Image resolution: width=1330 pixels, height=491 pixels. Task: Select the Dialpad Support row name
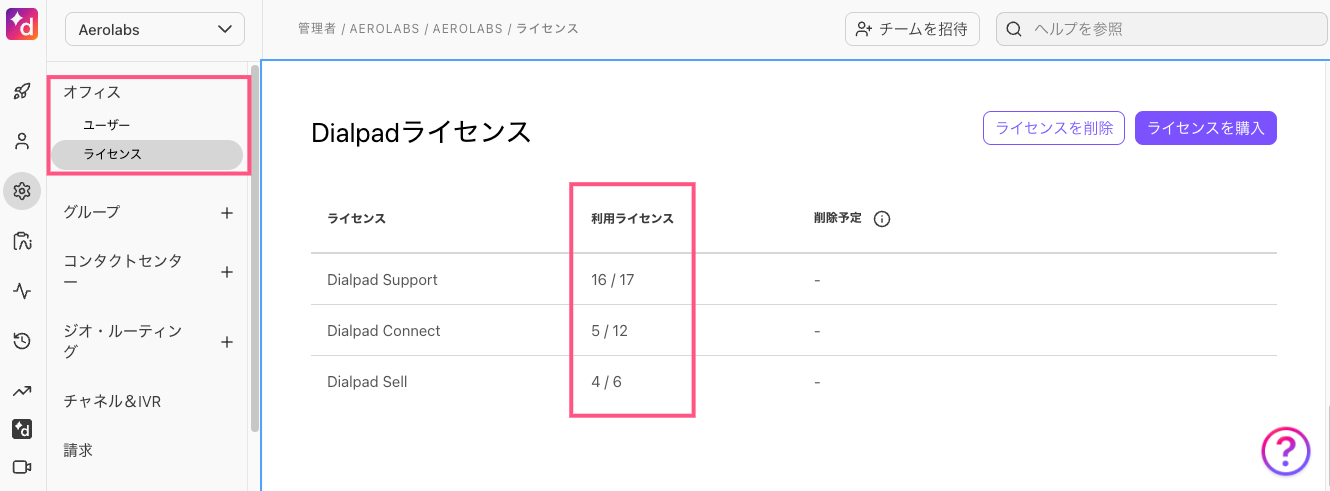382,280
